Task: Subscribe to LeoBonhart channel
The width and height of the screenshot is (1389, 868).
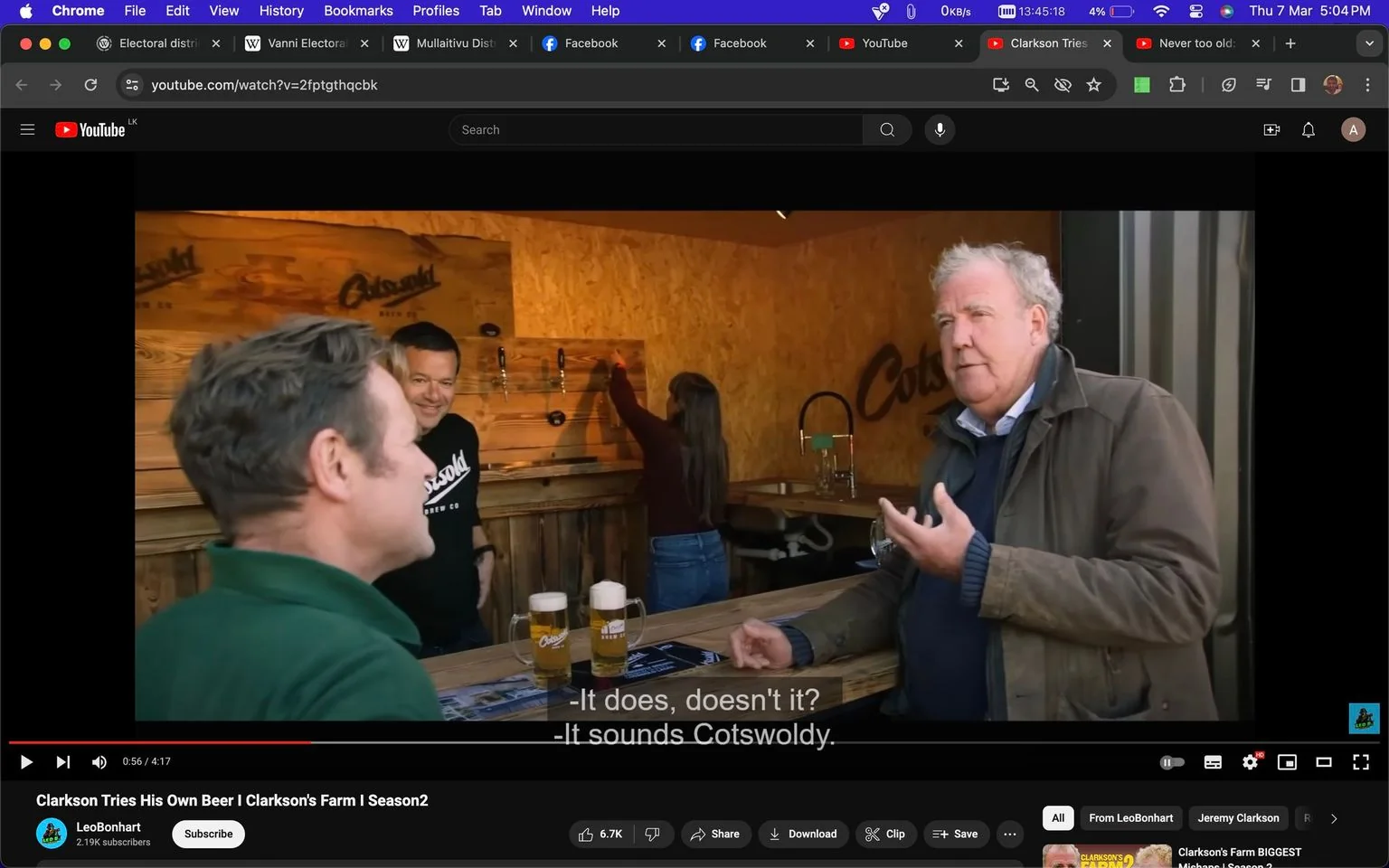Action: [x=208, y=834]
